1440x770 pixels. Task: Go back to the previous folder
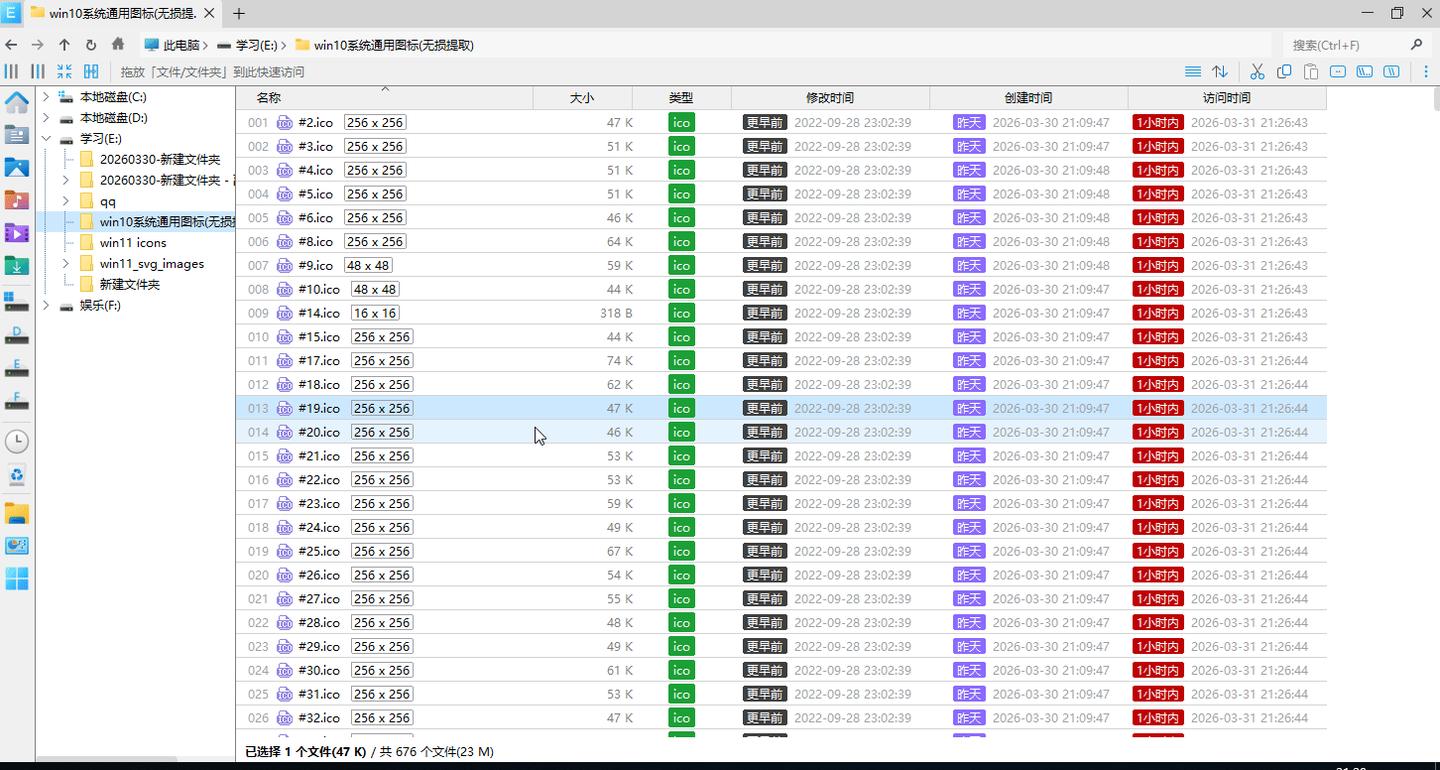[11, 45]
